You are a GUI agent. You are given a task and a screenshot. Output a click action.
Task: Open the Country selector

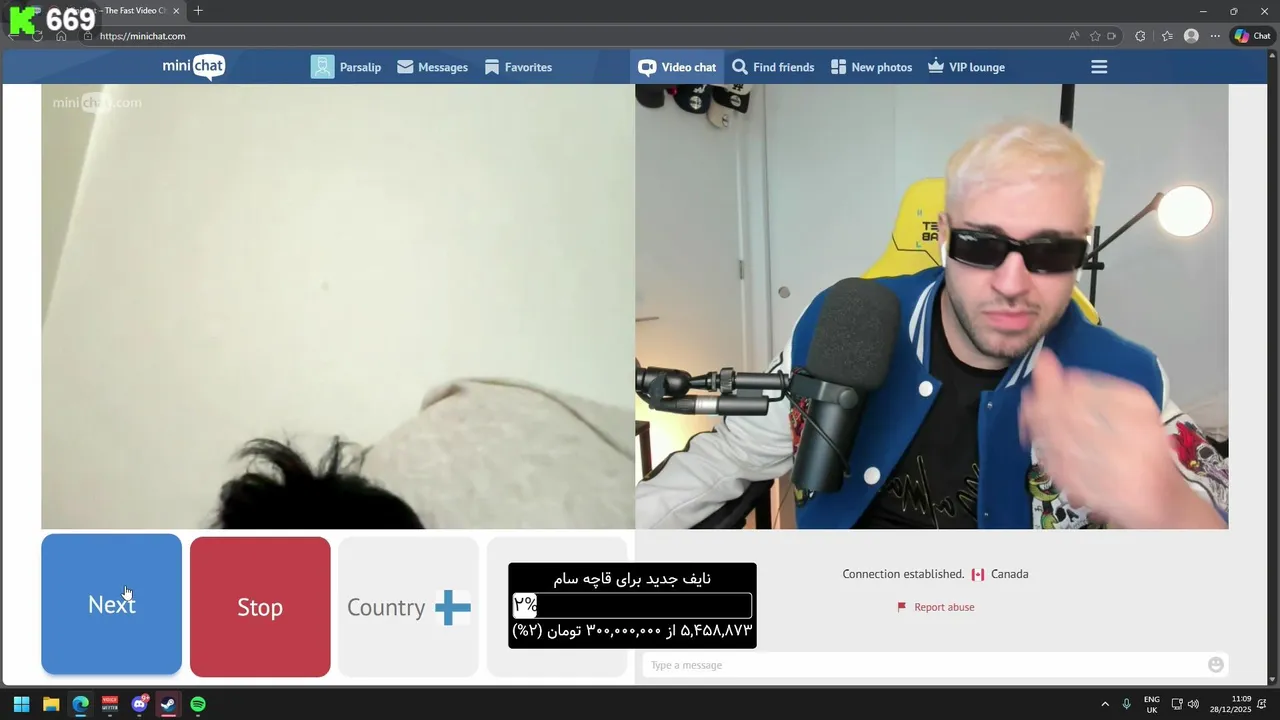[x=408, y=607]
